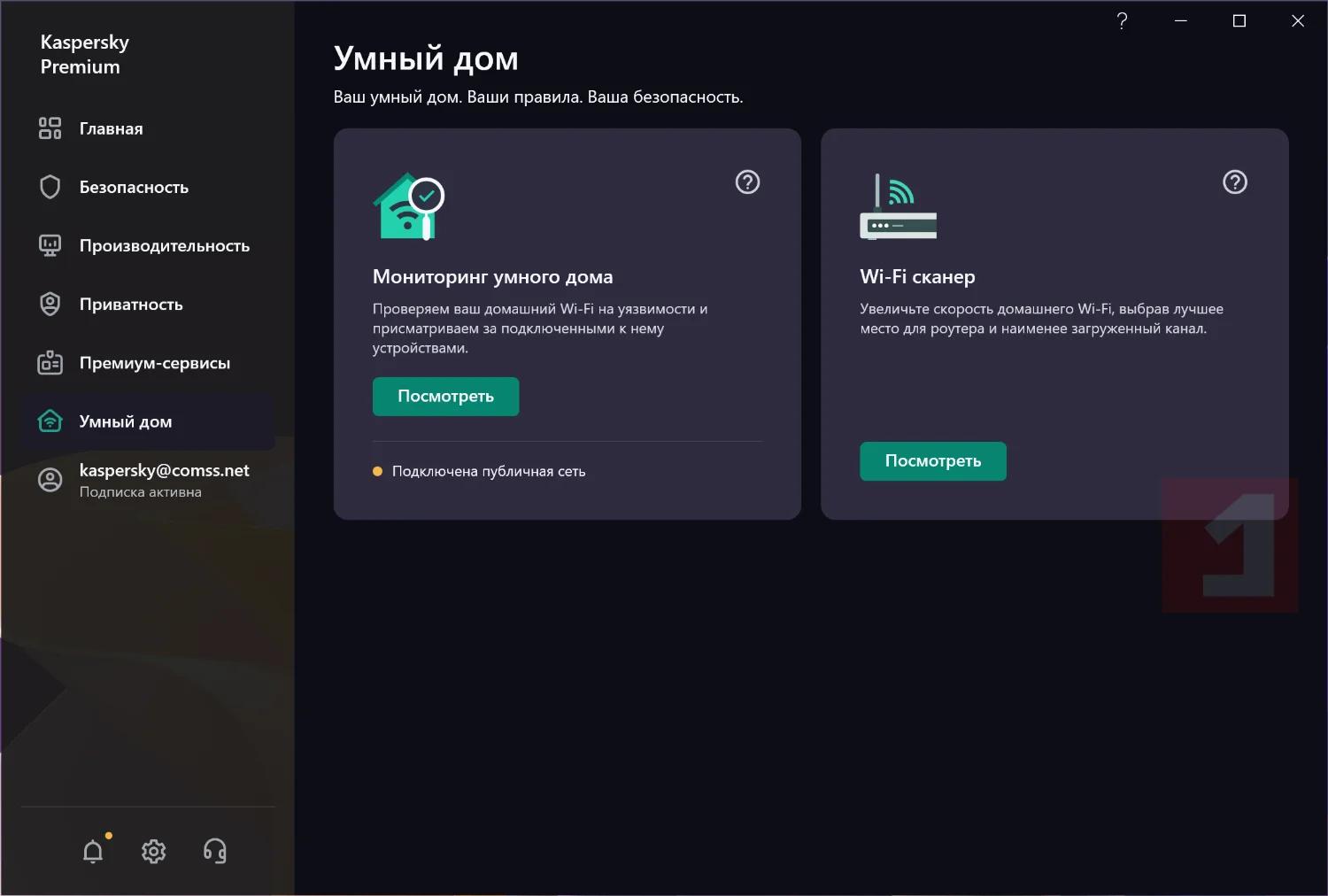Click the Главная grid icon
This screenshot has width=1328, height=896.
coord(50,128)
